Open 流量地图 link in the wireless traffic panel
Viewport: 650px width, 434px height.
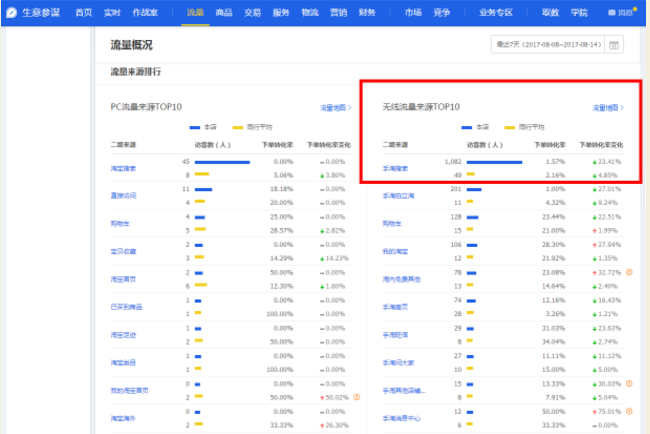[608, 108]
